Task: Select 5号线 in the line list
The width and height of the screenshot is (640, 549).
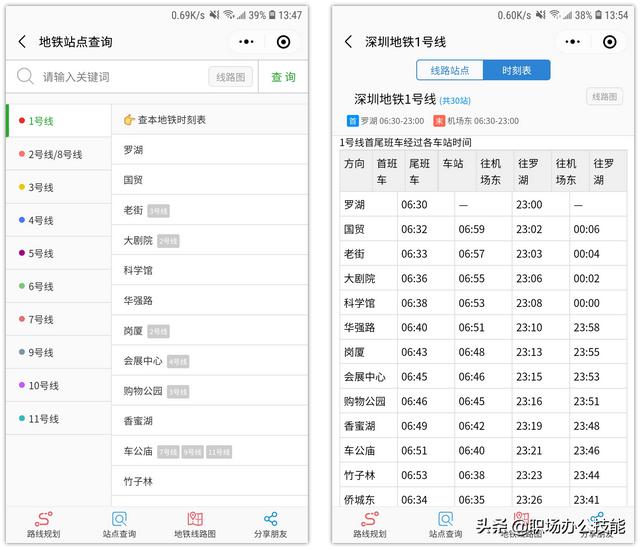Action: tap(59, 253)
